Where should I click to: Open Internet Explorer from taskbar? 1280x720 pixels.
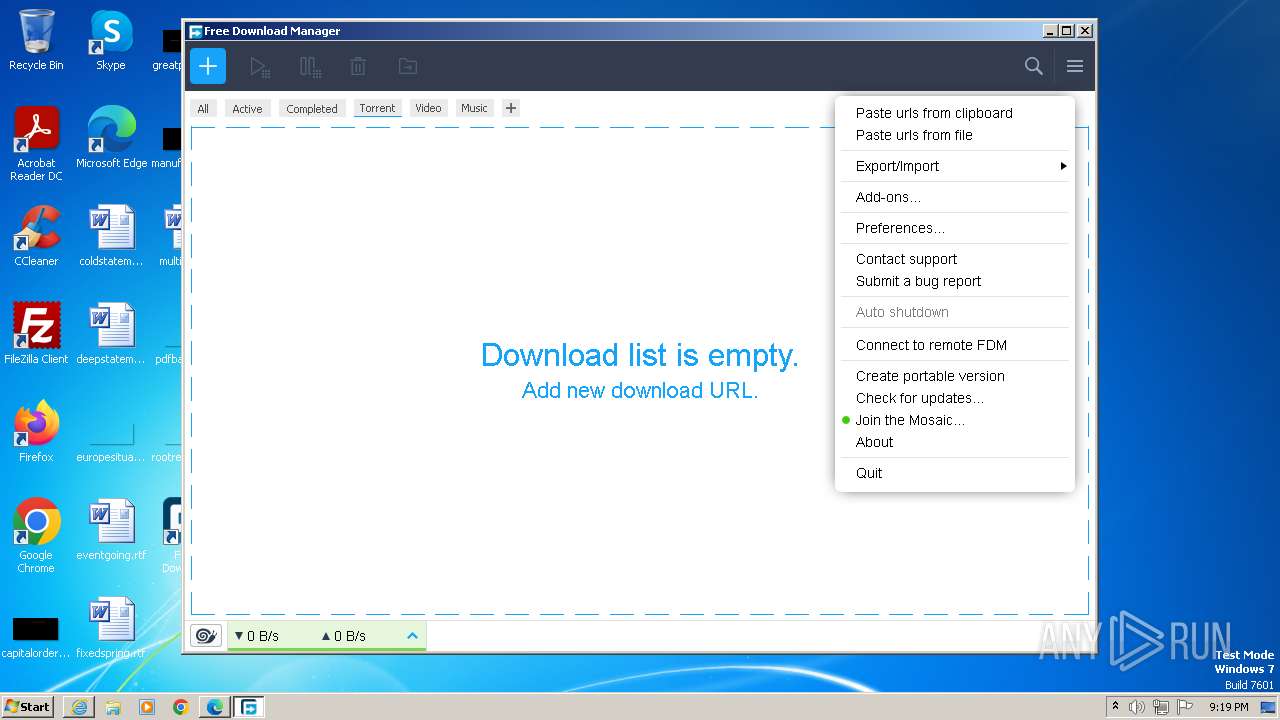79,707
